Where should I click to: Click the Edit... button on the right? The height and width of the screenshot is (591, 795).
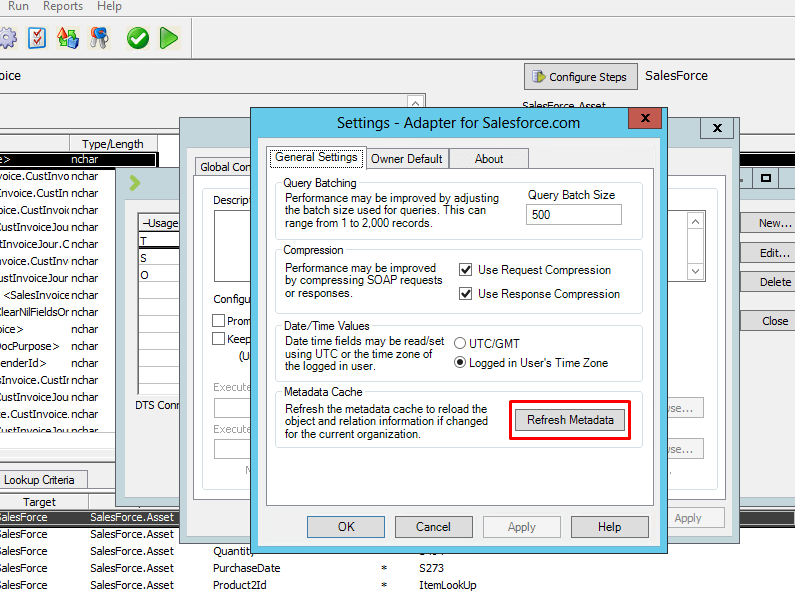768,253
